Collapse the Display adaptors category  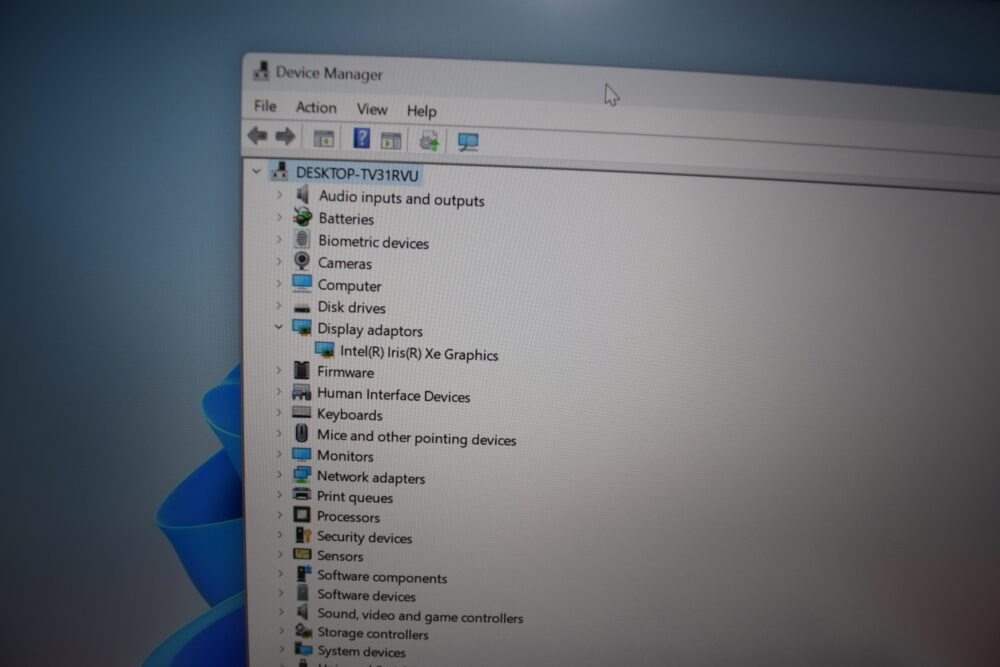click(279, 327)
